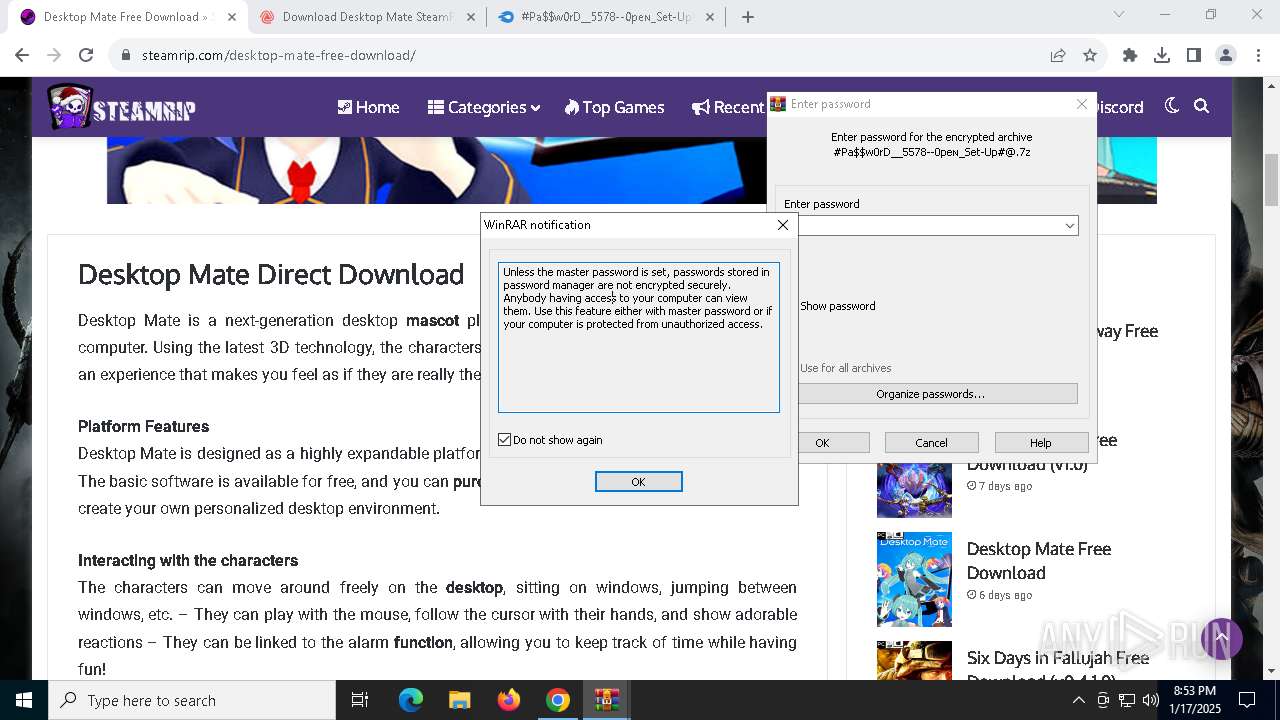Reload the SteamRIP page
This screenshot has height=720, width=1280.
(86, 55)
